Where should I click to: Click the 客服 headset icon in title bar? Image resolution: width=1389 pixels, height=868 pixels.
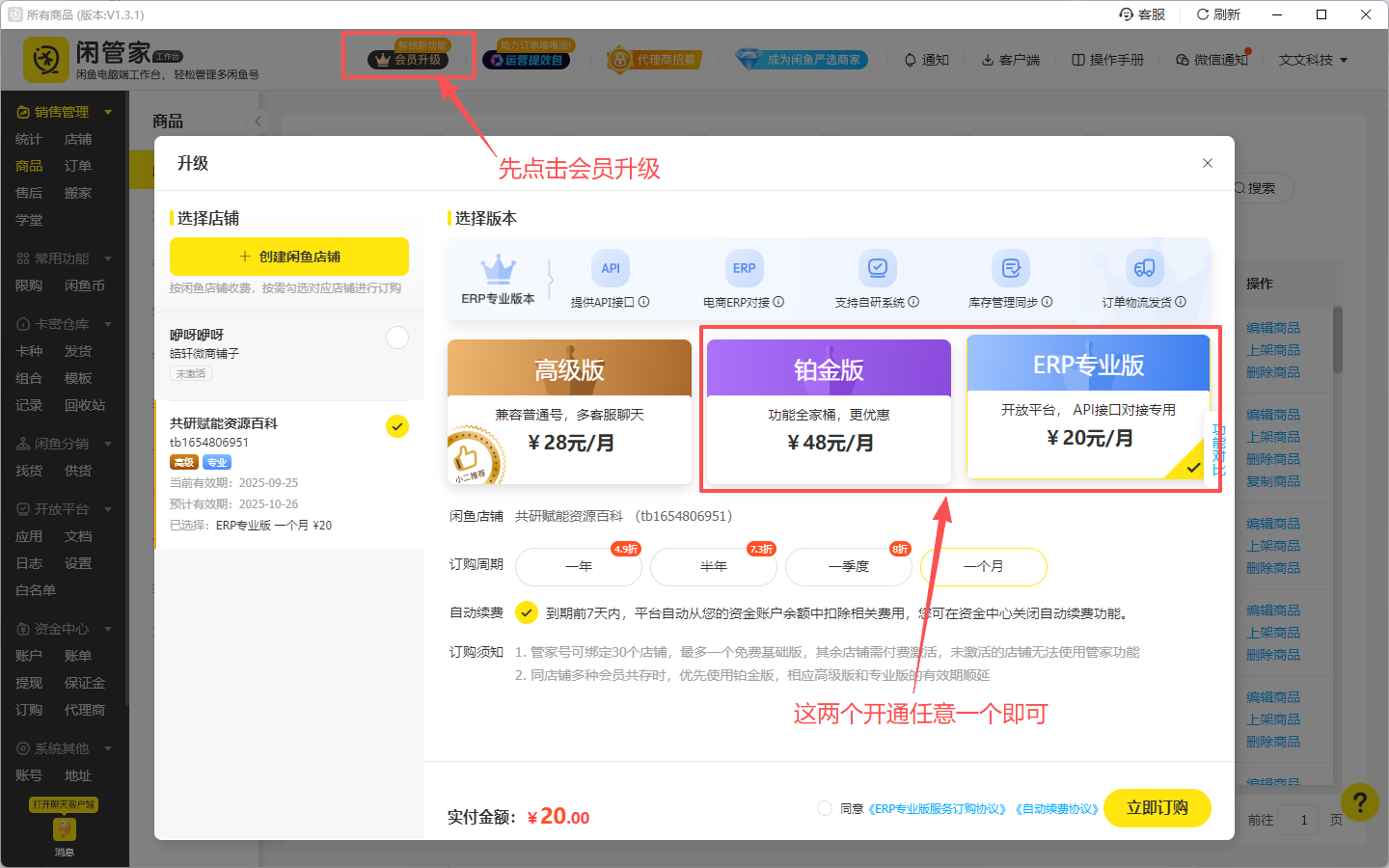[x=1126, y=14]
